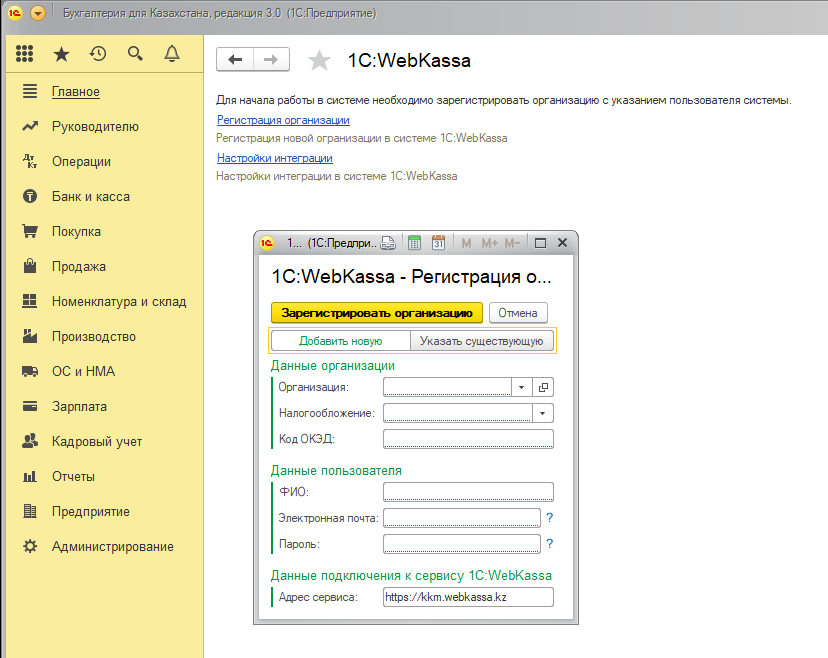Image resolution: width=828 pixels, height=658 pixels.
Task: Click Руководителю chart line icon
Action: tap(30, 126)
